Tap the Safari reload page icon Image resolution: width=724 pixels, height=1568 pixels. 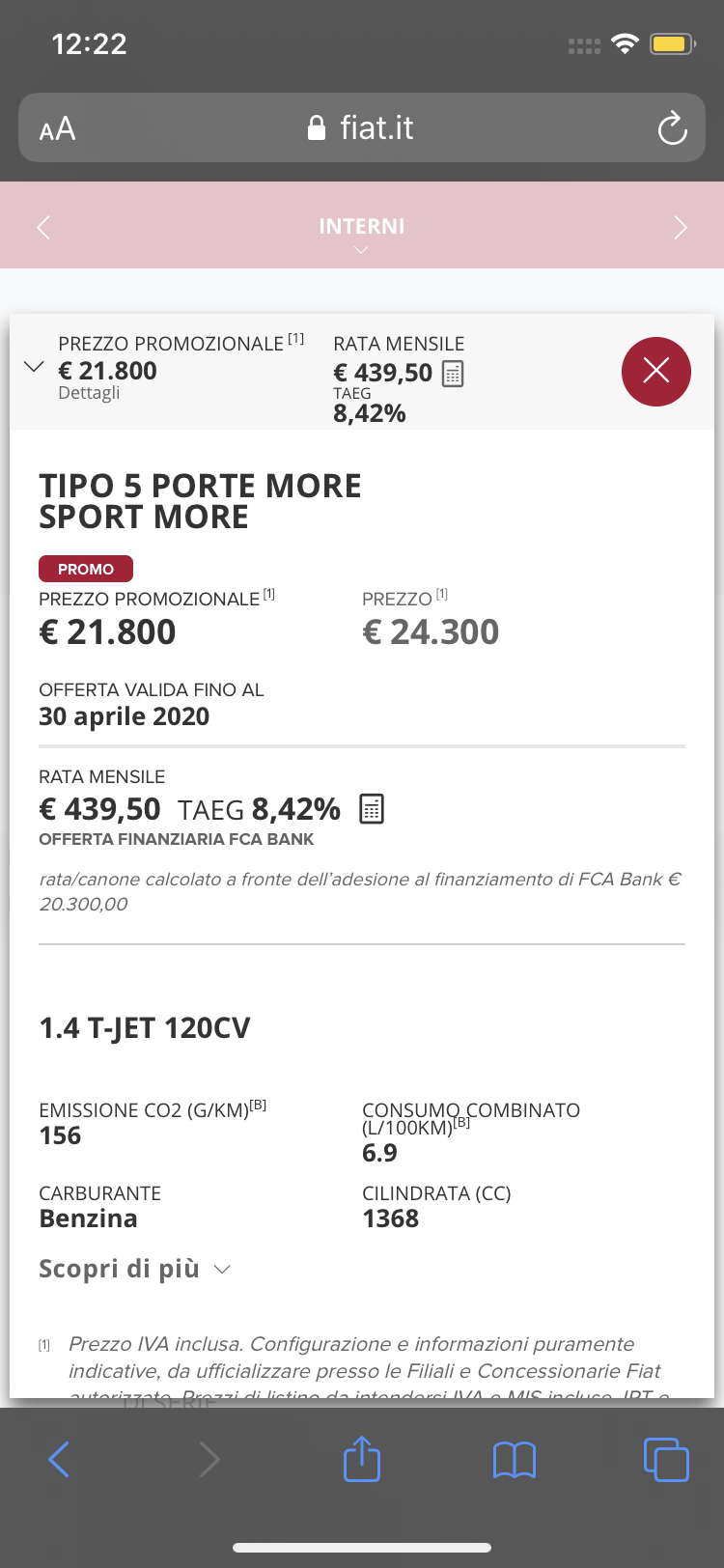click(672, 128)
